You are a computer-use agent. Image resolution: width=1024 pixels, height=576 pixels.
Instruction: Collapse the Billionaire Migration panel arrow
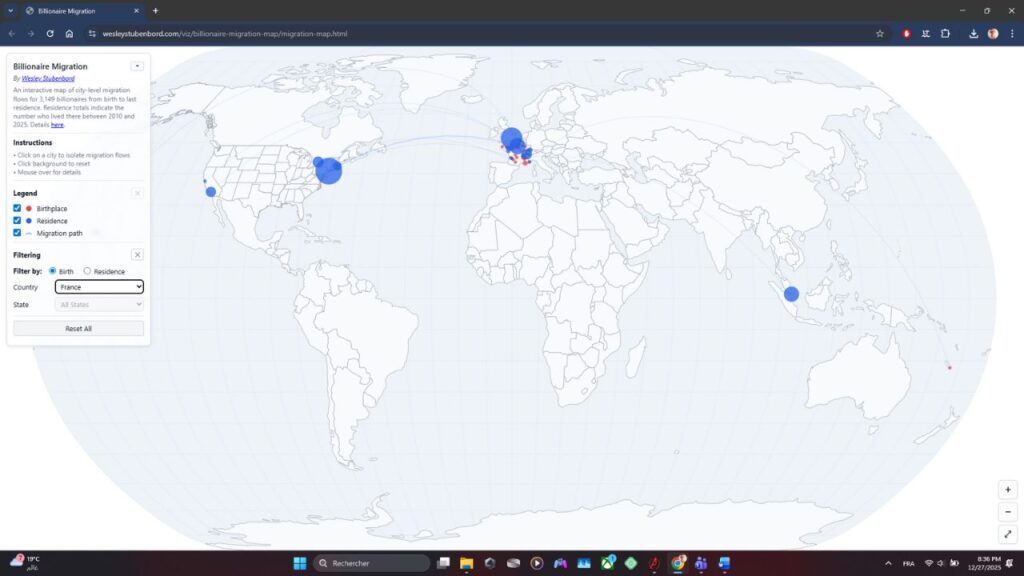coord(137,66)
